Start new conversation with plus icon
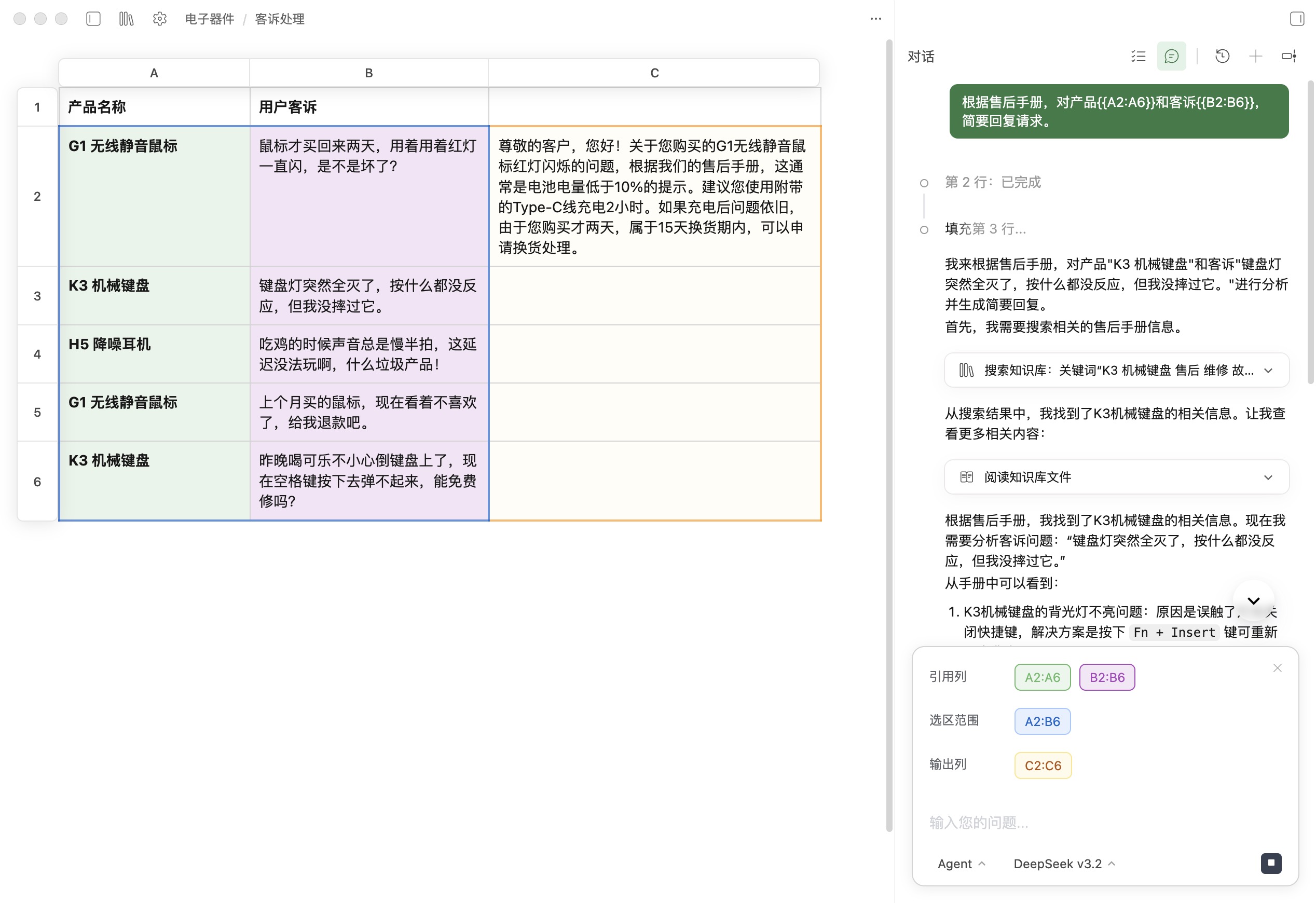The width and height of the screenshot is (1316, 903). [x=1255, y=56]
